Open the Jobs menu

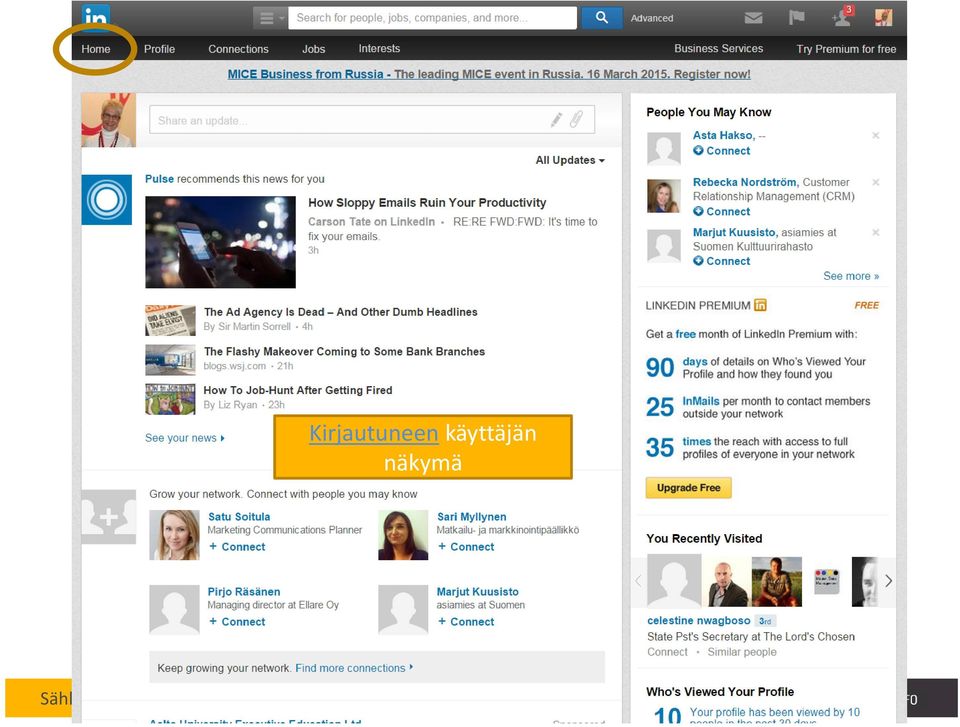pyautogui.click(x=313, y=49)
